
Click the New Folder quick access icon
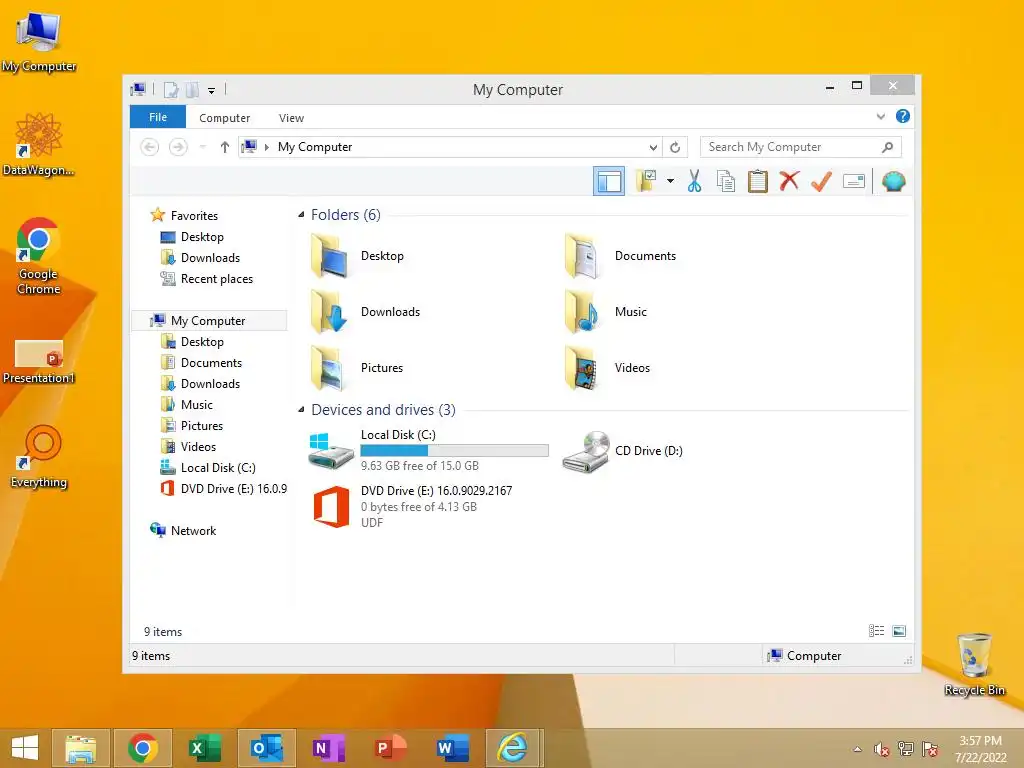192,90
